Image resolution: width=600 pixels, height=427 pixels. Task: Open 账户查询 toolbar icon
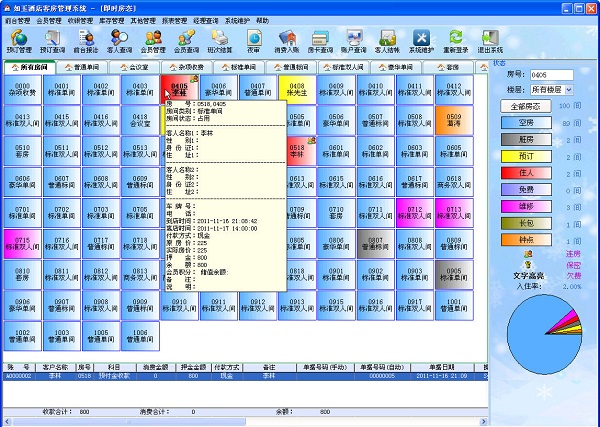(354, 41)
